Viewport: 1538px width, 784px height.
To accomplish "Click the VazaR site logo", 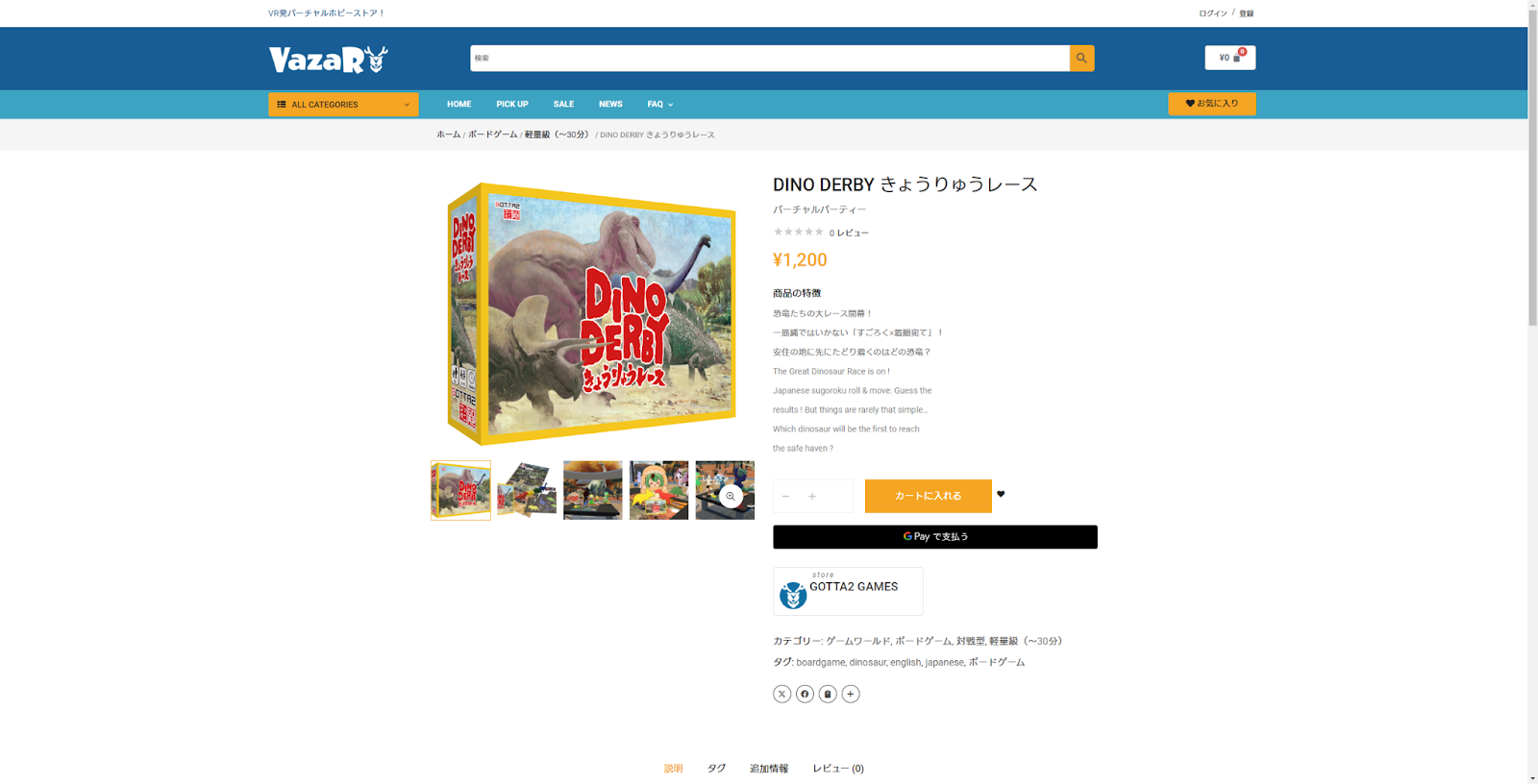I will (x=328, y=60).
